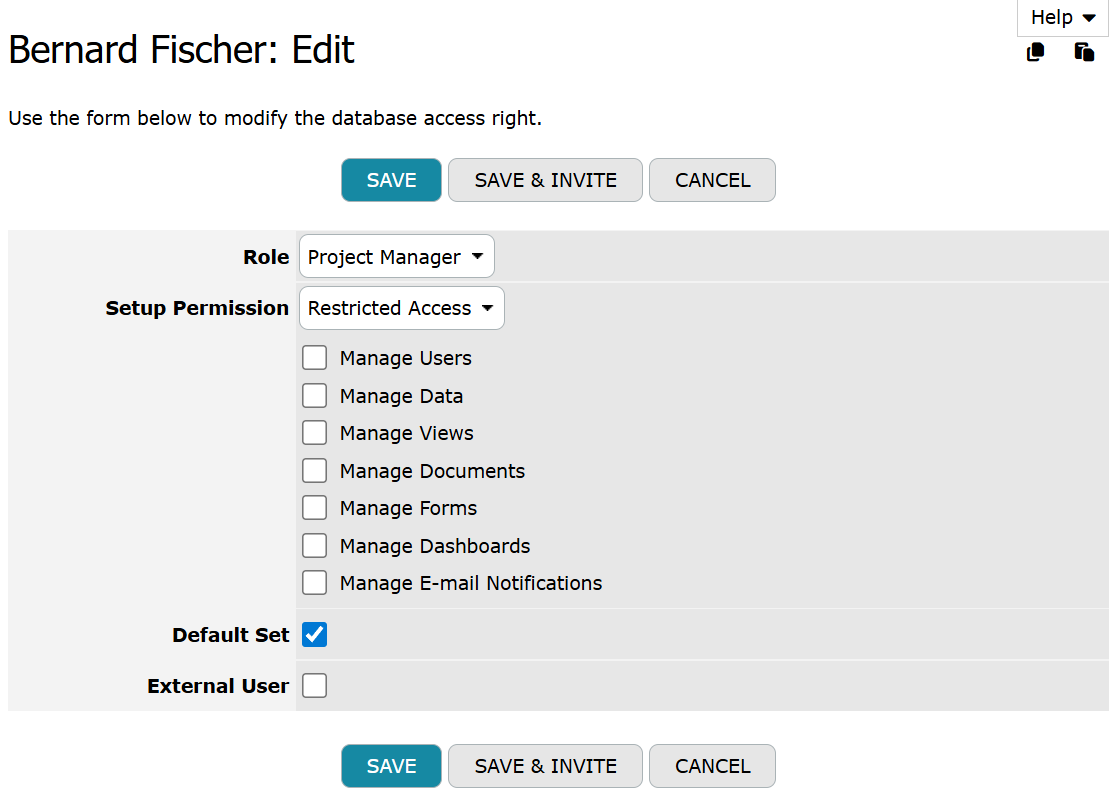Open the Role dropdown
Image resolution: width=1120 pixels, height=795 pixels.
[x=396, y=256]
